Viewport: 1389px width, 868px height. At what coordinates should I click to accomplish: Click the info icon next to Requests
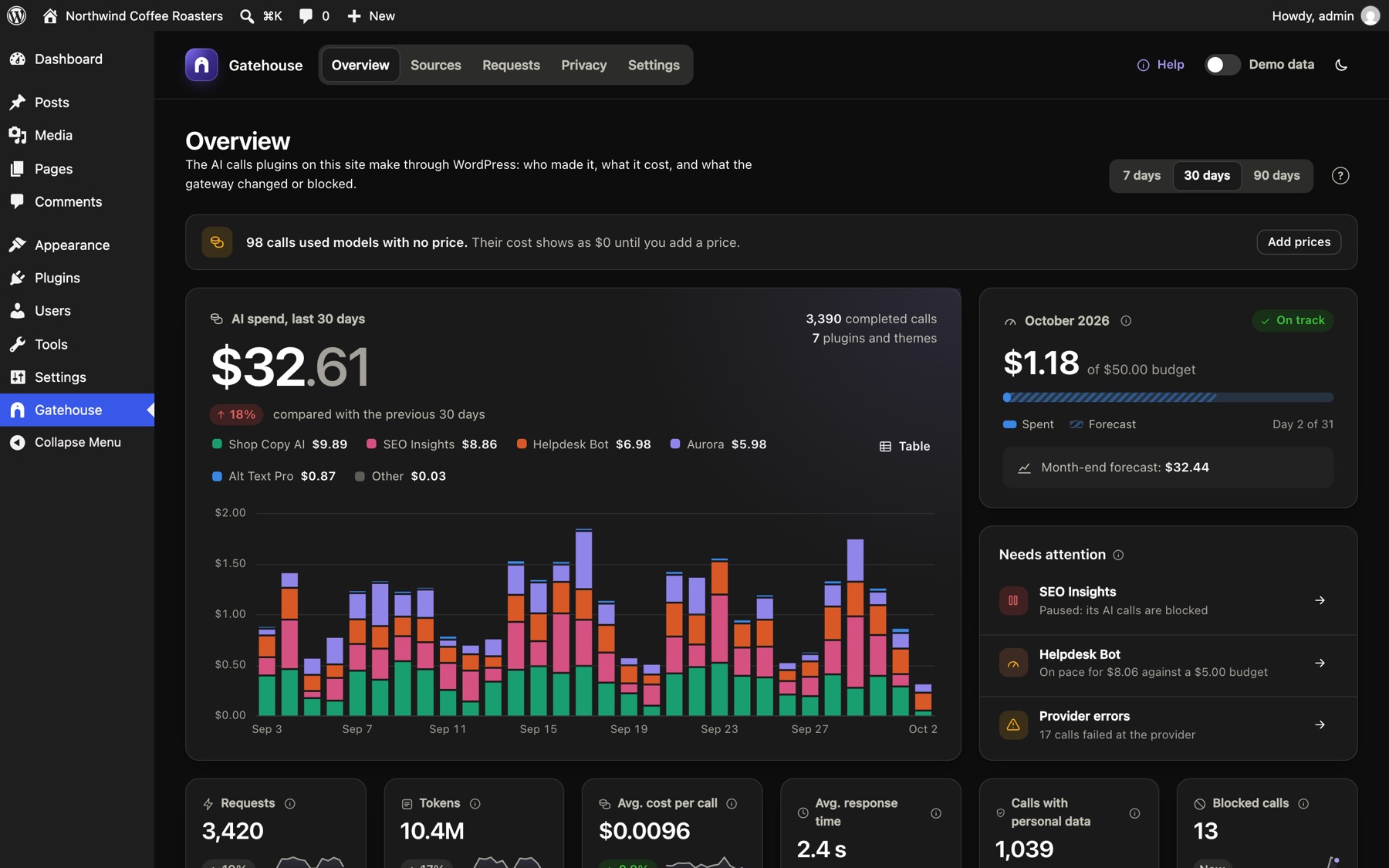pos(290,803)
